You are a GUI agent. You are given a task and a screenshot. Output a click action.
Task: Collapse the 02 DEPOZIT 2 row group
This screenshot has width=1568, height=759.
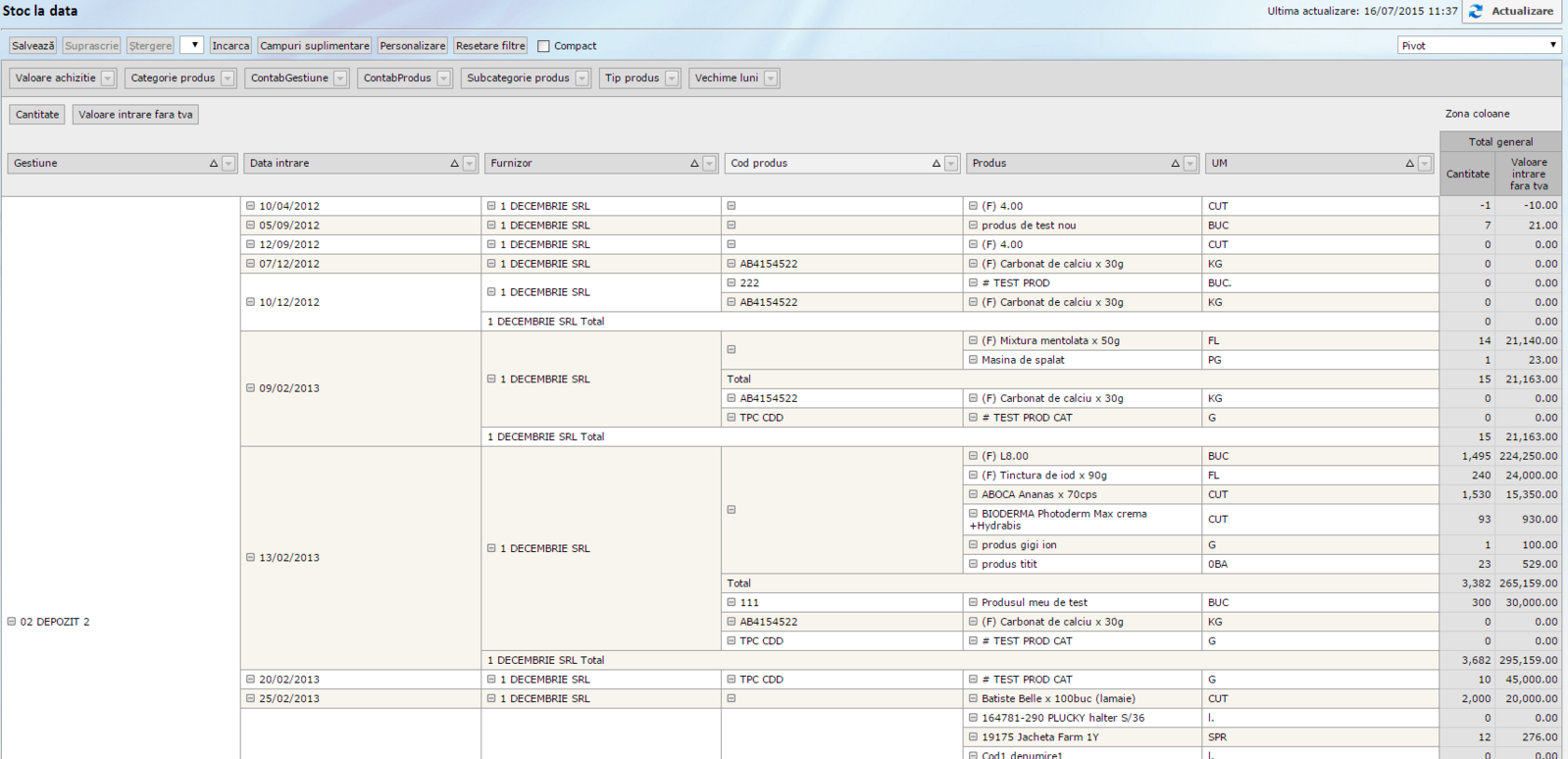(12, 622)
